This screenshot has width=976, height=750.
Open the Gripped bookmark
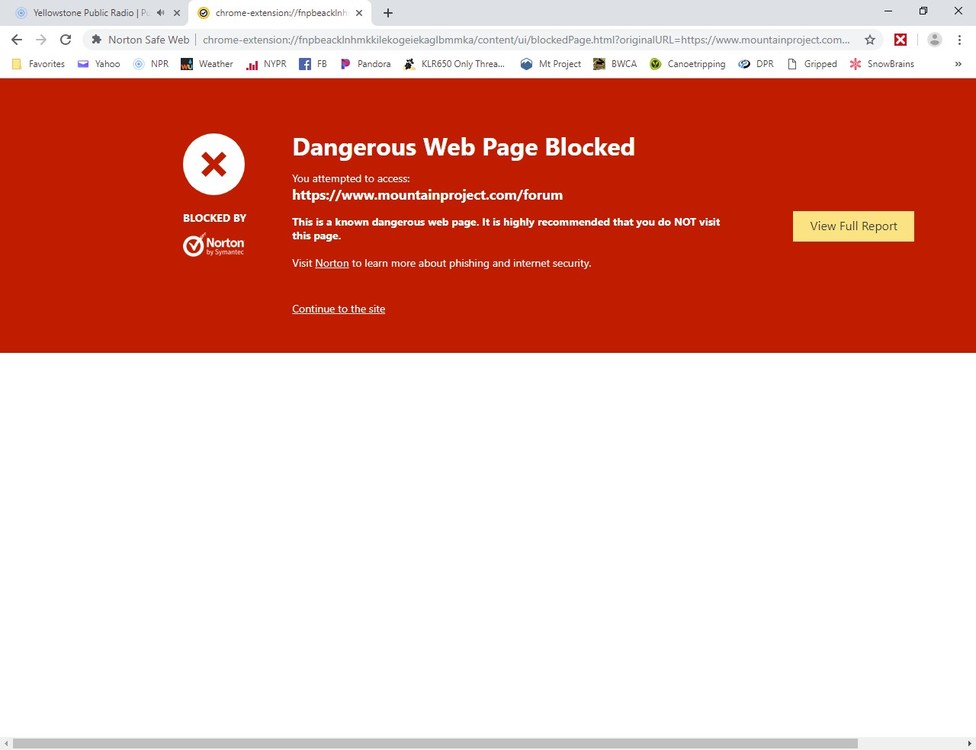[812, 63]
